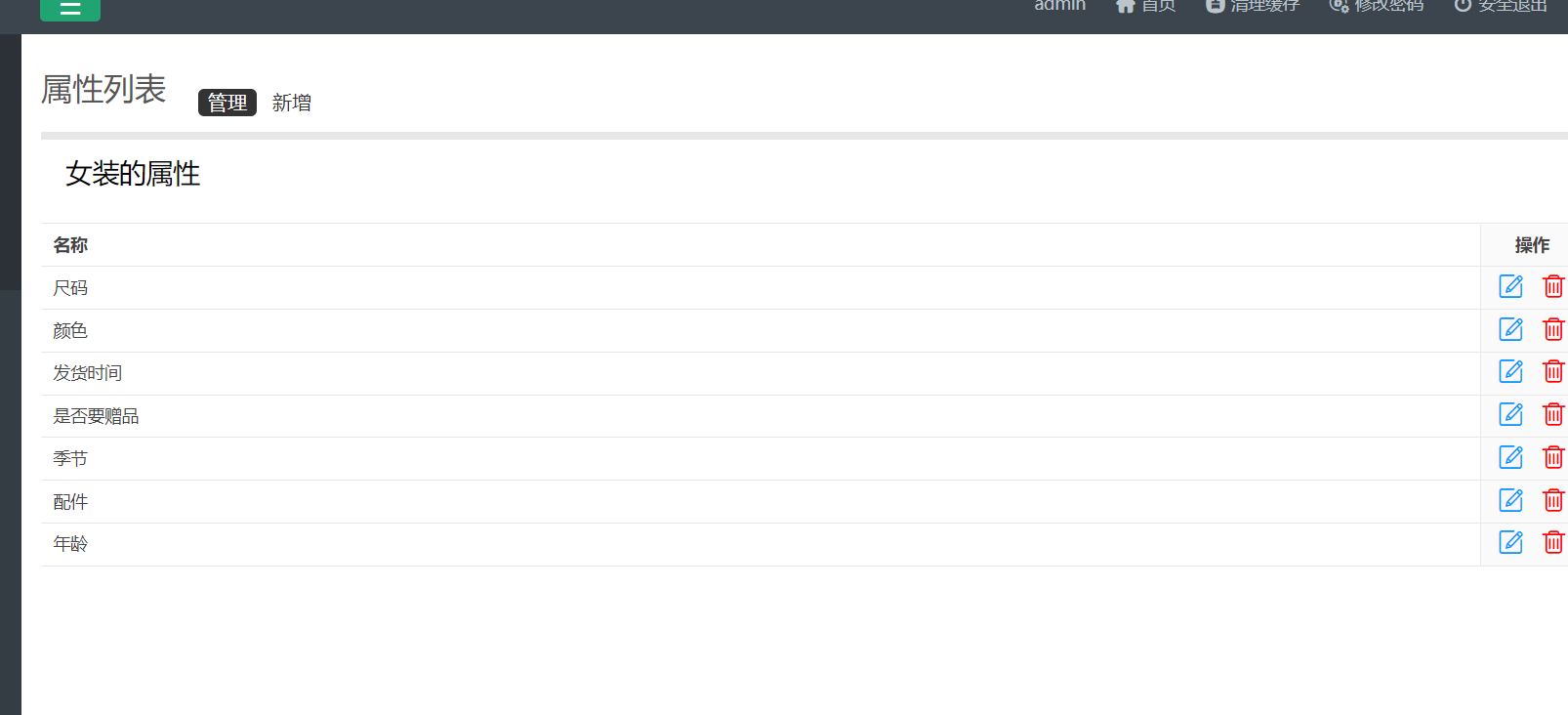Go to 首页 home link
The height and width of the screenshot is (715, 1568).
[x=1146, y=6]
